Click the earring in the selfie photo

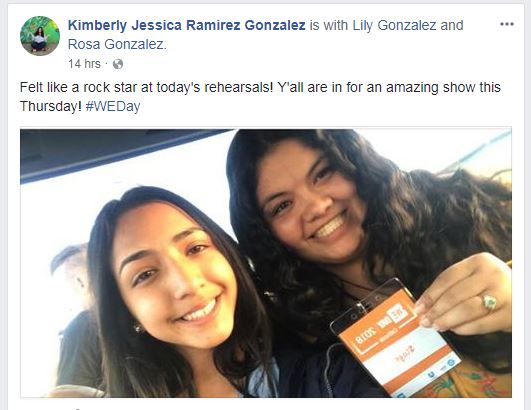coord(137,328)
